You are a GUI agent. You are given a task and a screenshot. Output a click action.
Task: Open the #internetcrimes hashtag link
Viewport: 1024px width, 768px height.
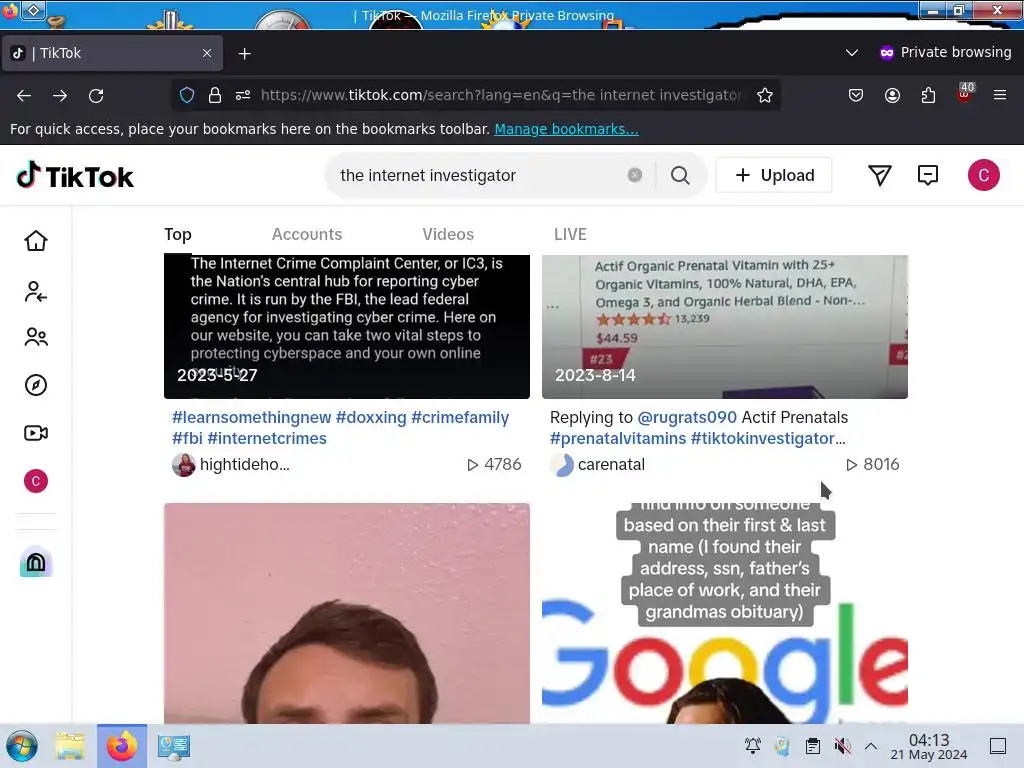[x=266, y=438]
